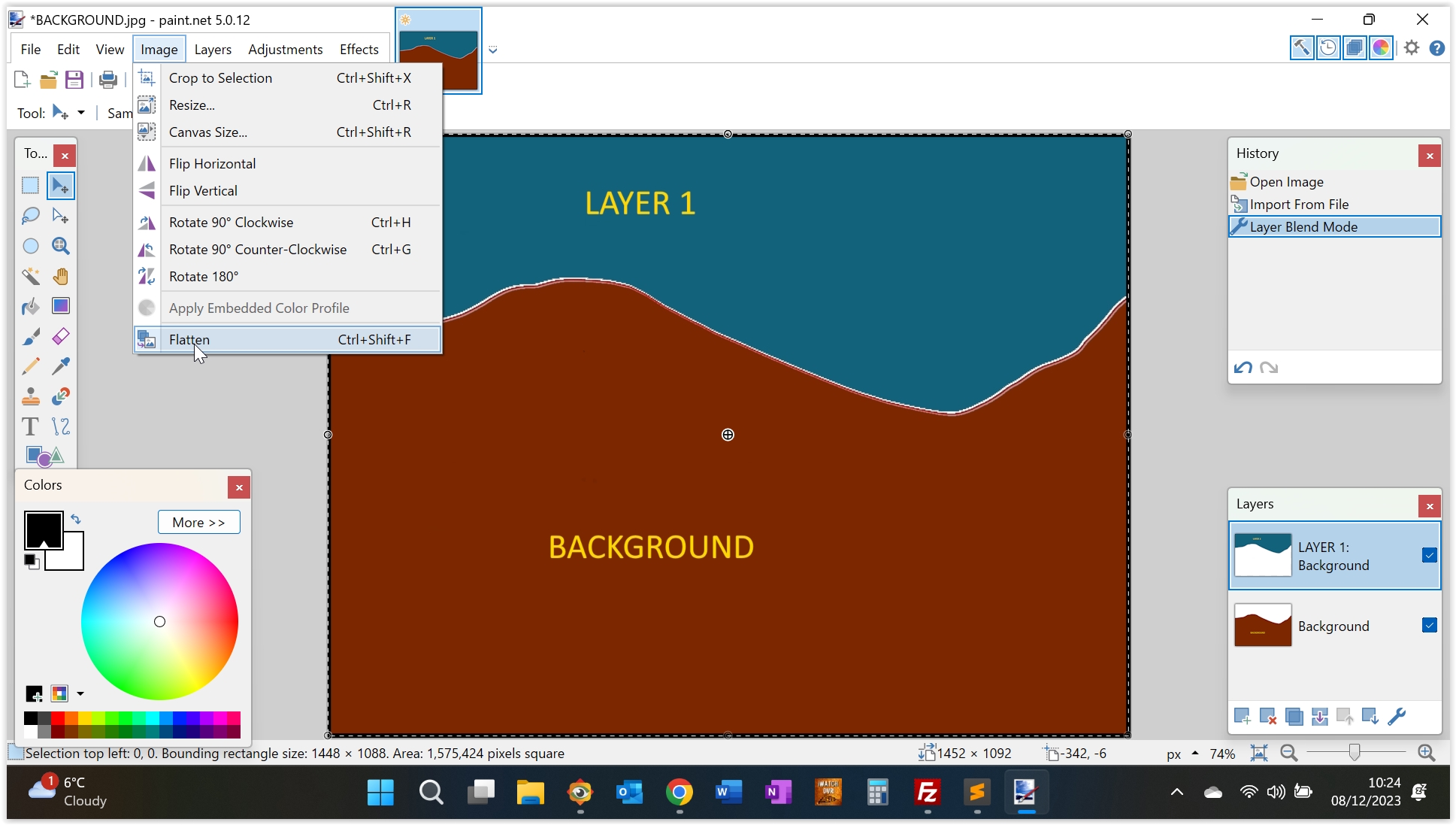Open the Tool selection dropdown
Image resolution: width=1456 pixels, height=825 pixels.
point(81,113)
